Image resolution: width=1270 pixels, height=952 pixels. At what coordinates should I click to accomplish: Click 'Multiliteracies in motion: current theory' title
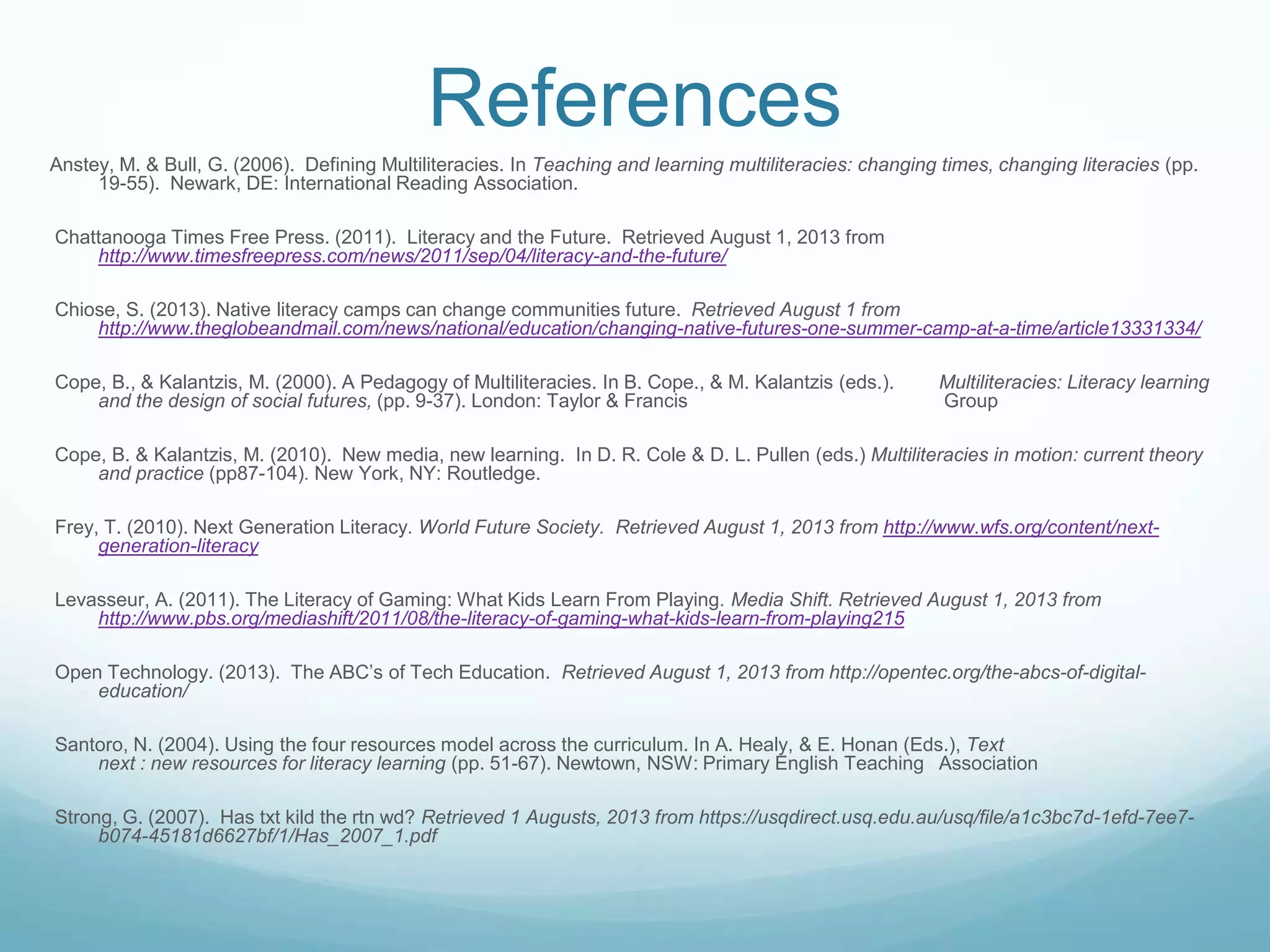(x=1037, y=455)
